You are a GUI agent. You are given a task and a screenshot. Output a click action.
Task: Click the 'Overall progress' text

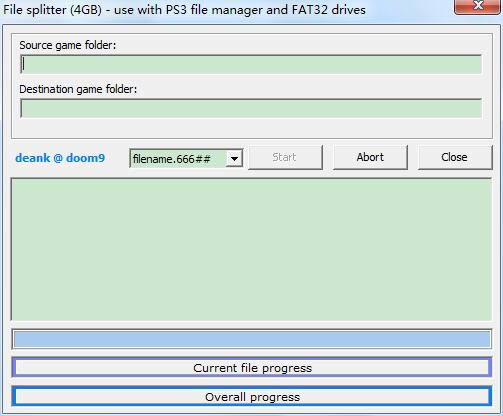coord(252,397)
